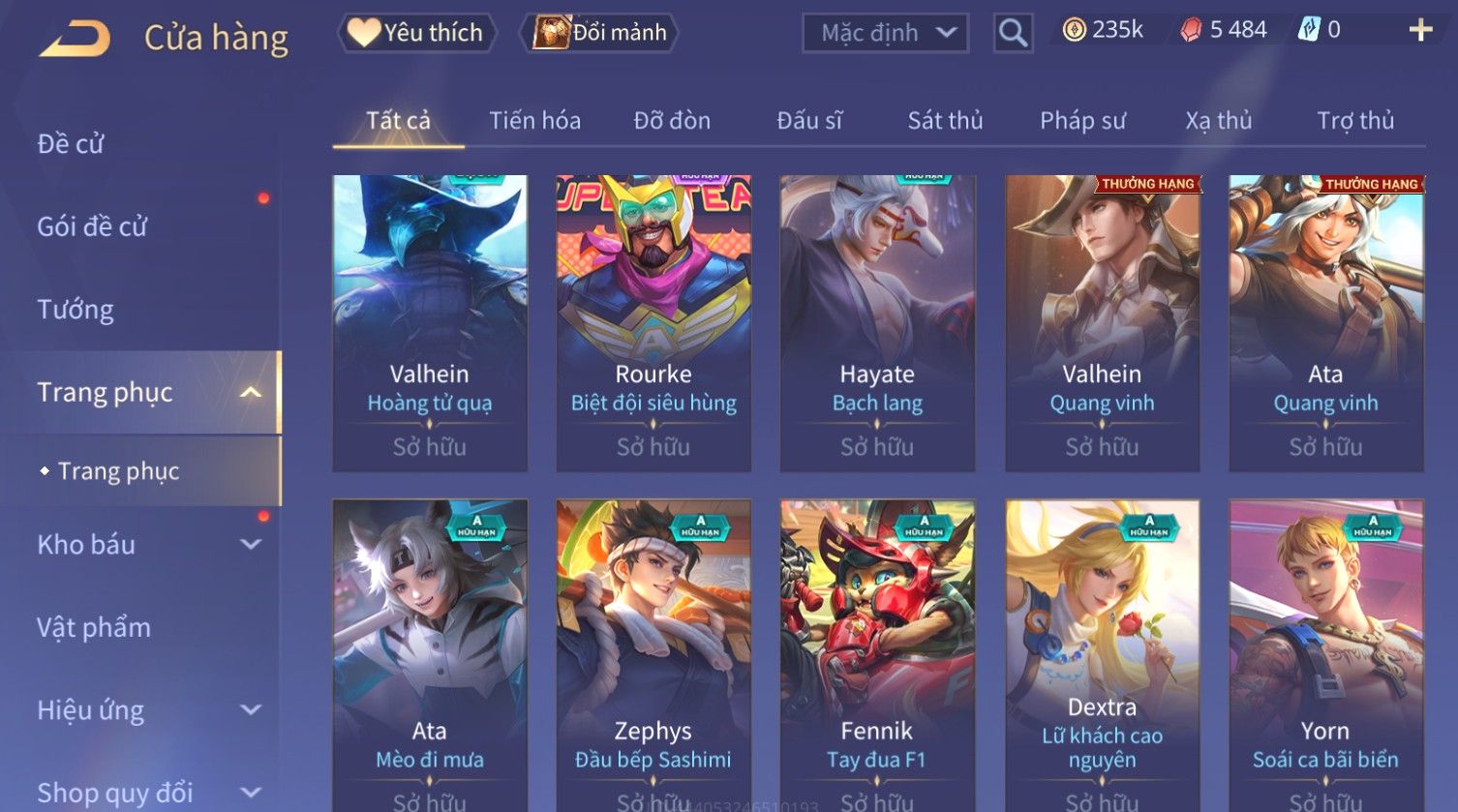Switch to the Sát thủ tab
This screenshot has height=812, width=1458.
(x=945, y=121)
